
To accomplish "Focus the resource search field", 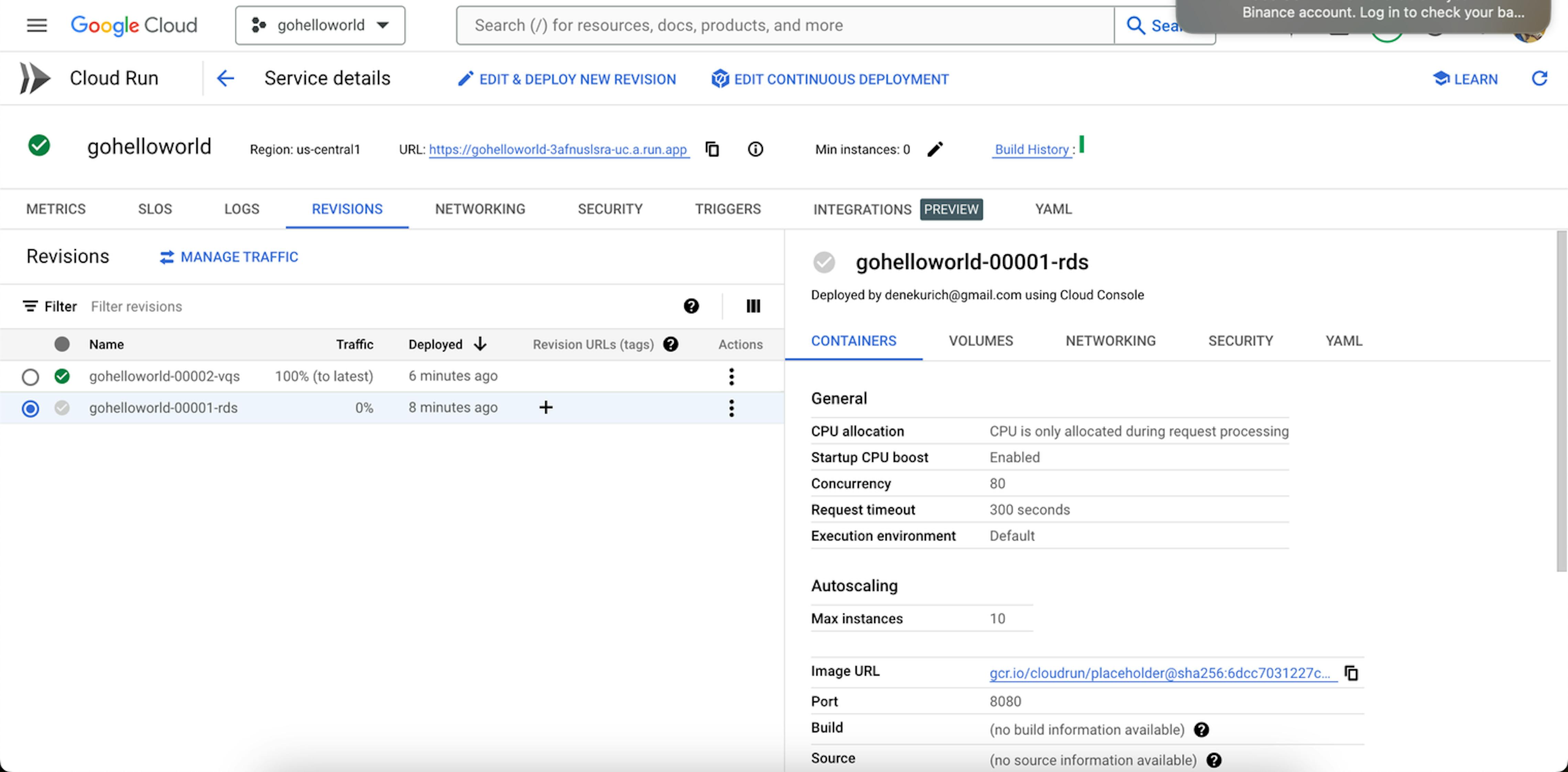I will coord(785,25).
